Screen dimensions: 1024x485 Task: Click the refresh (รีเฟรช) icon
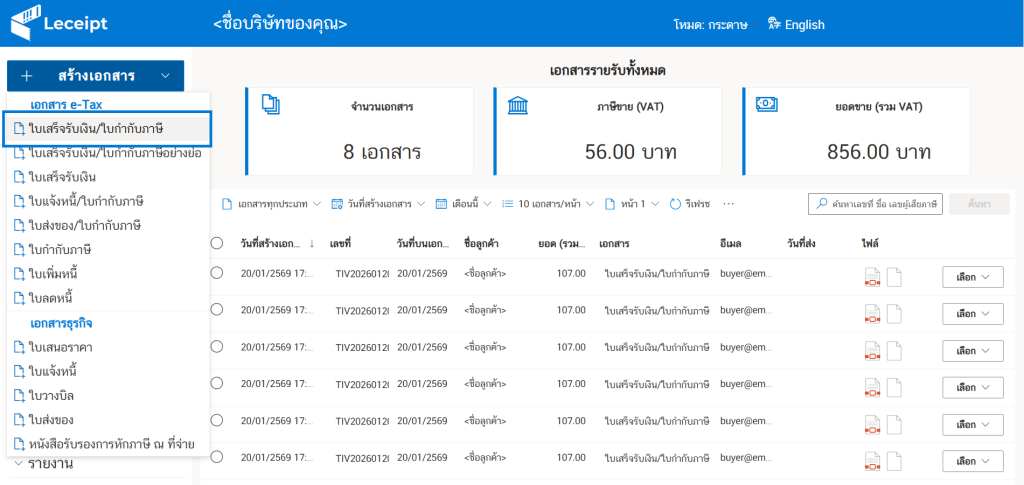tap(675, 204)
